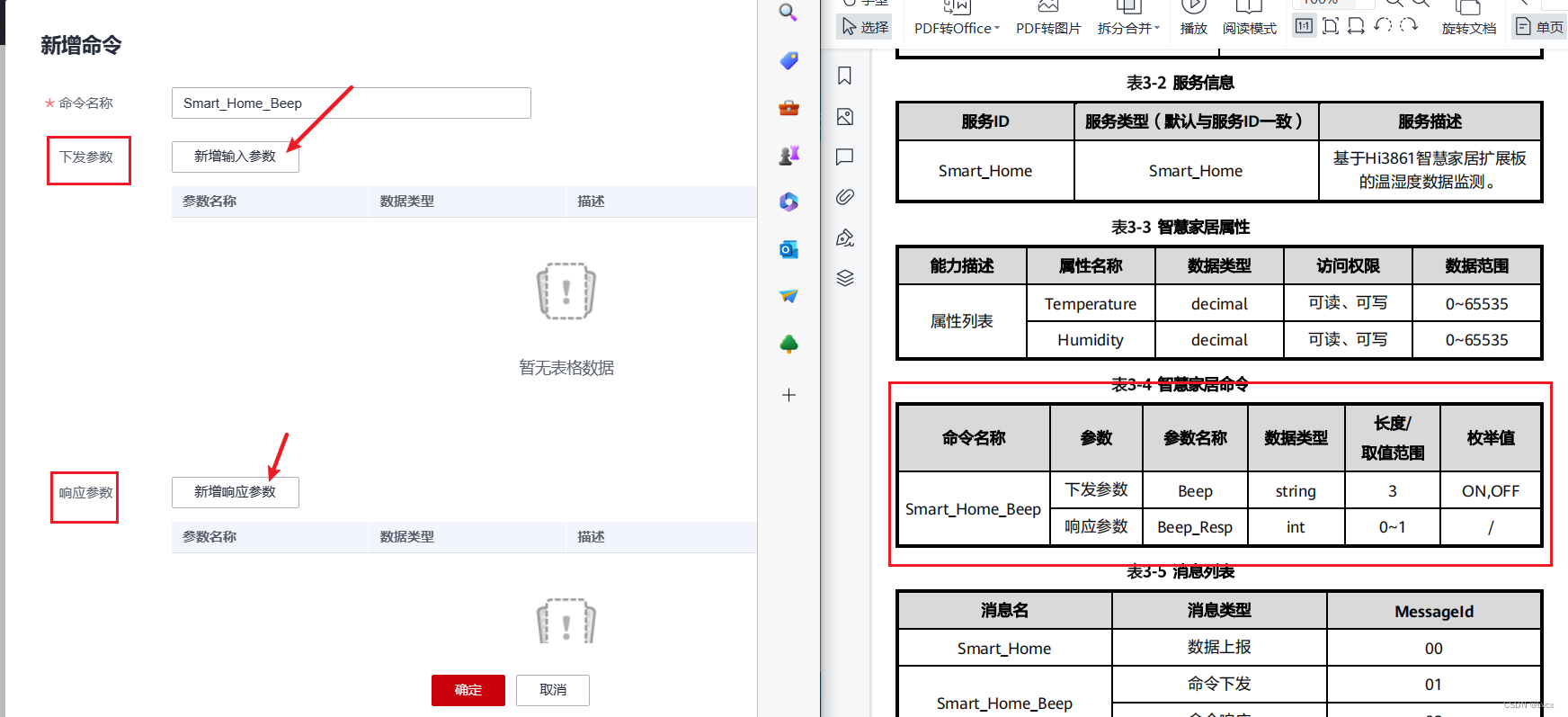Open the paper plane Drop sidebar icon

(x=788, y=296)
